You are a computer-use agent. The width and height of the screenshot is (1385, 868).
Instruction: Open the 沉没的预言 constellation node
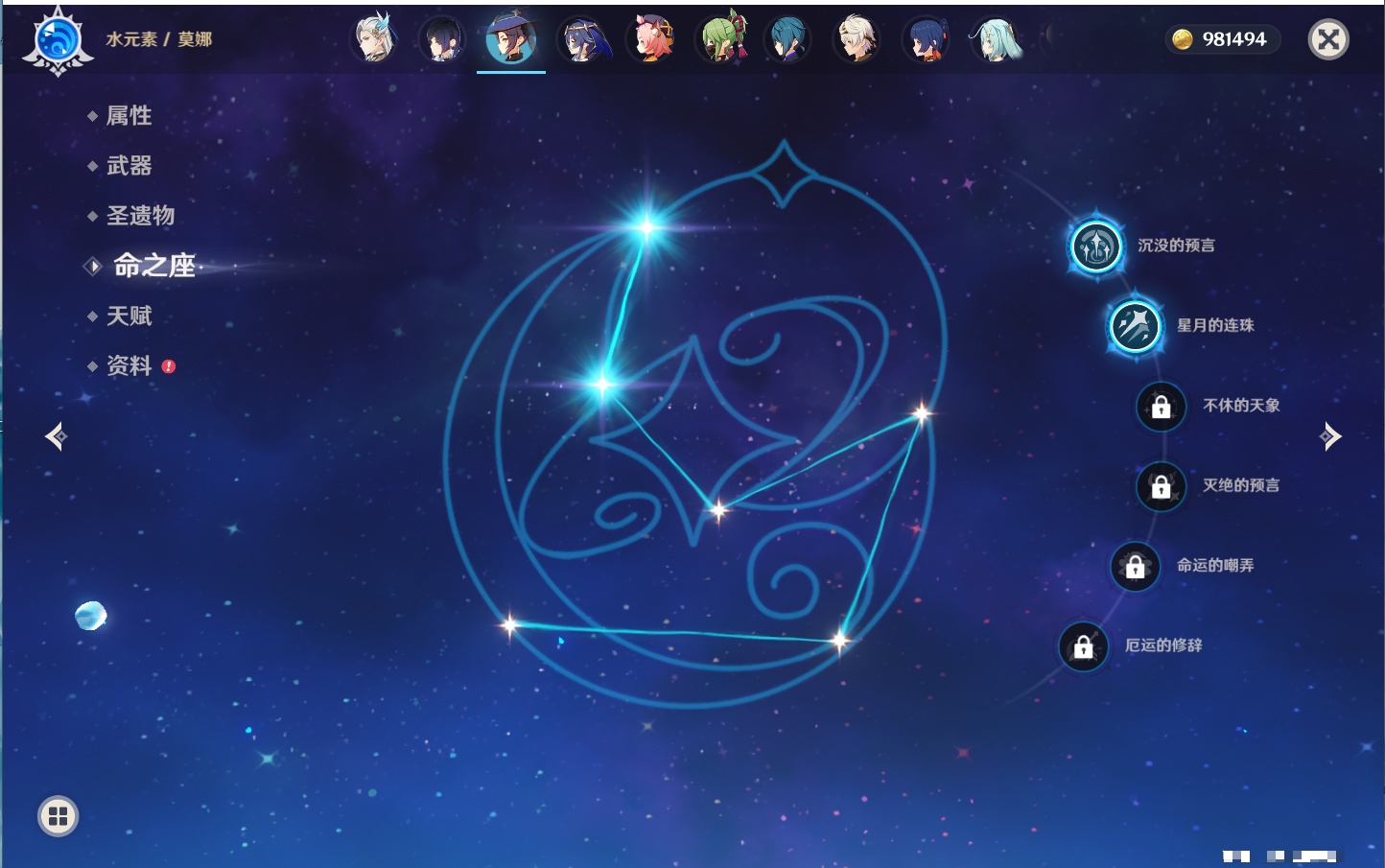[1096, 246]
